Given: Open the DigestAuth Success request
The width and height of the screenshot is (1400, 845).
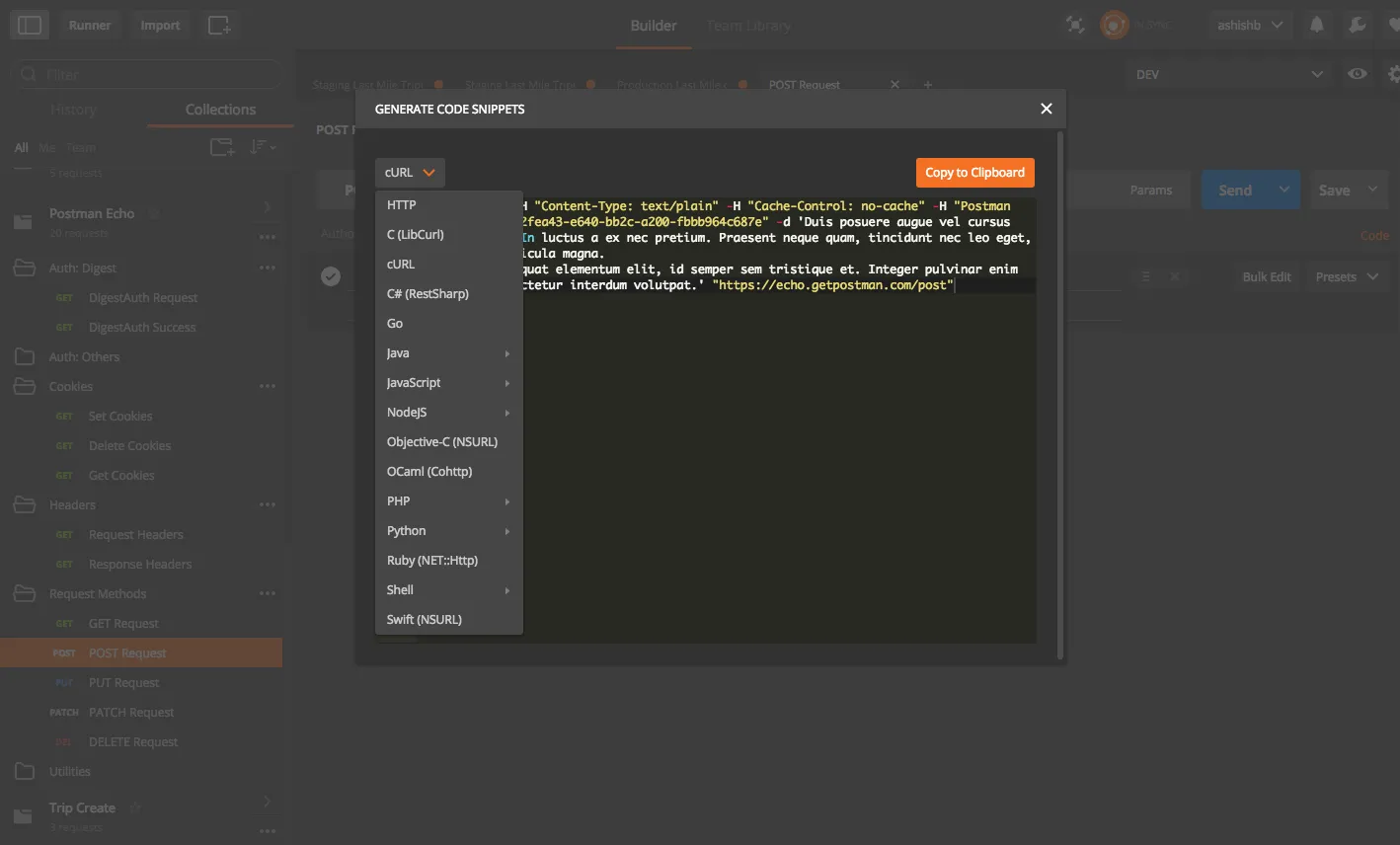Looking at the screenshot, I should 141,328.
